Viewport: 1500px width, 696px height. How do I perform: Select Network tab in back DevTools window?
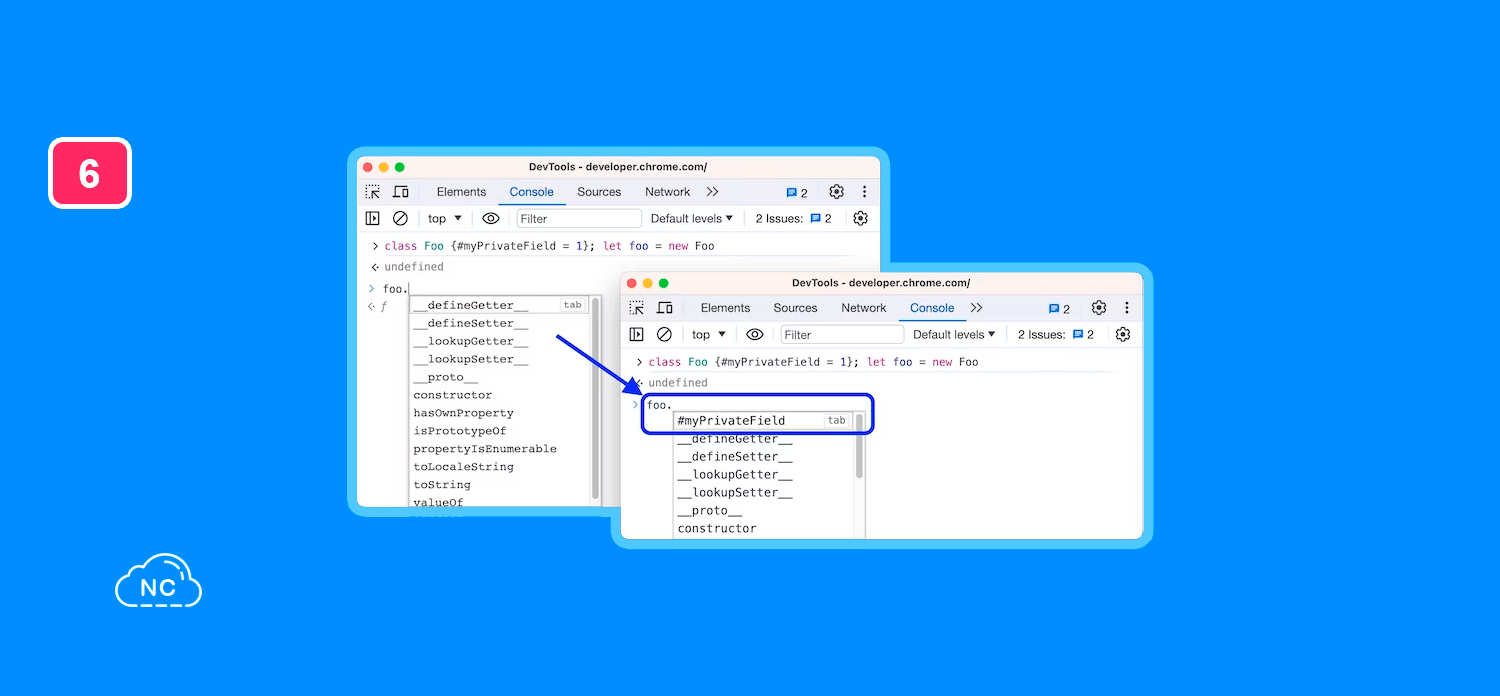[x=667, y=192]
